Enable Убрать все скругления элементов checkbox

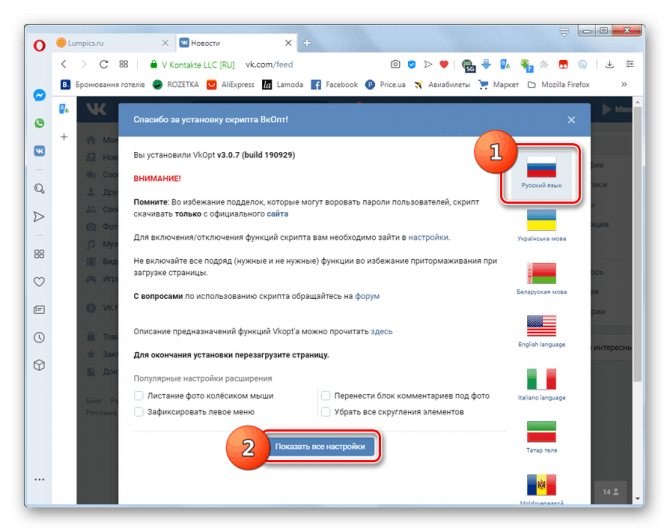coord(326,412)
